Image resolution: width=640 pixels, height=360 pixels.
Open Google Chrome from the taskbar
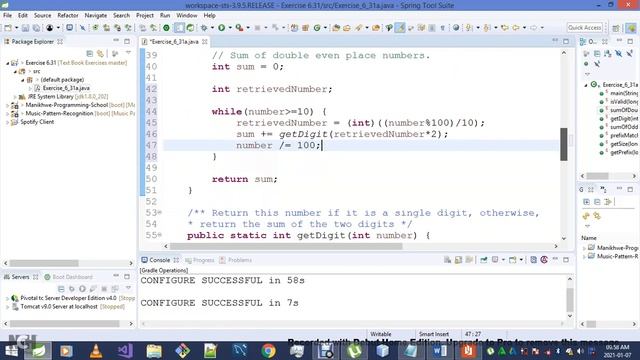268,351
